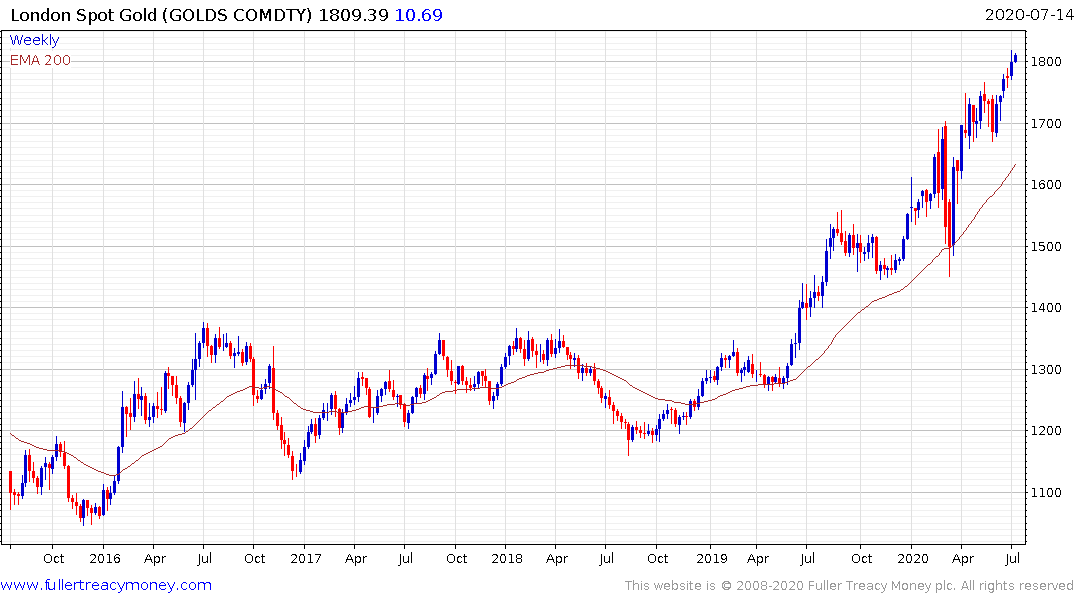
Task: Click the copyright notice Fuller Treacy Money plc
Action: click(x=849, y=586)
